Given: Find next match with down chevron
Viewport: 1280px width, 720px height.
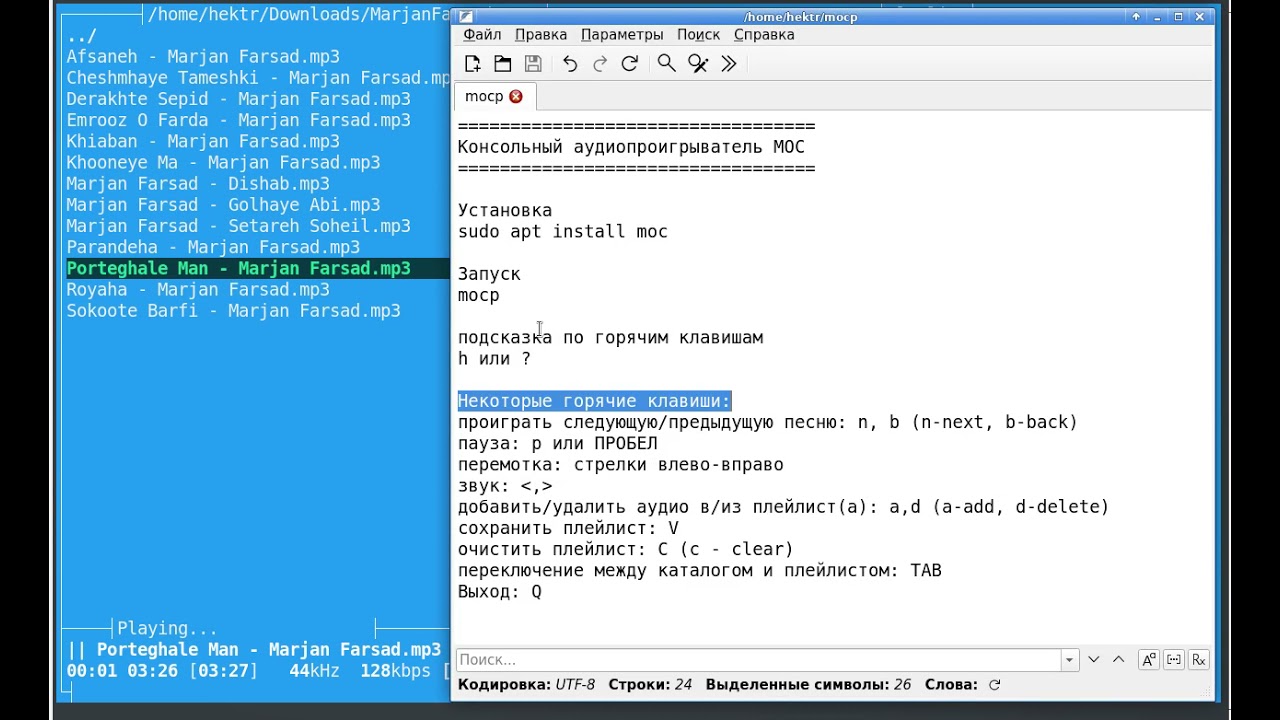Looking at the screenshot, I should point(1094,660).
